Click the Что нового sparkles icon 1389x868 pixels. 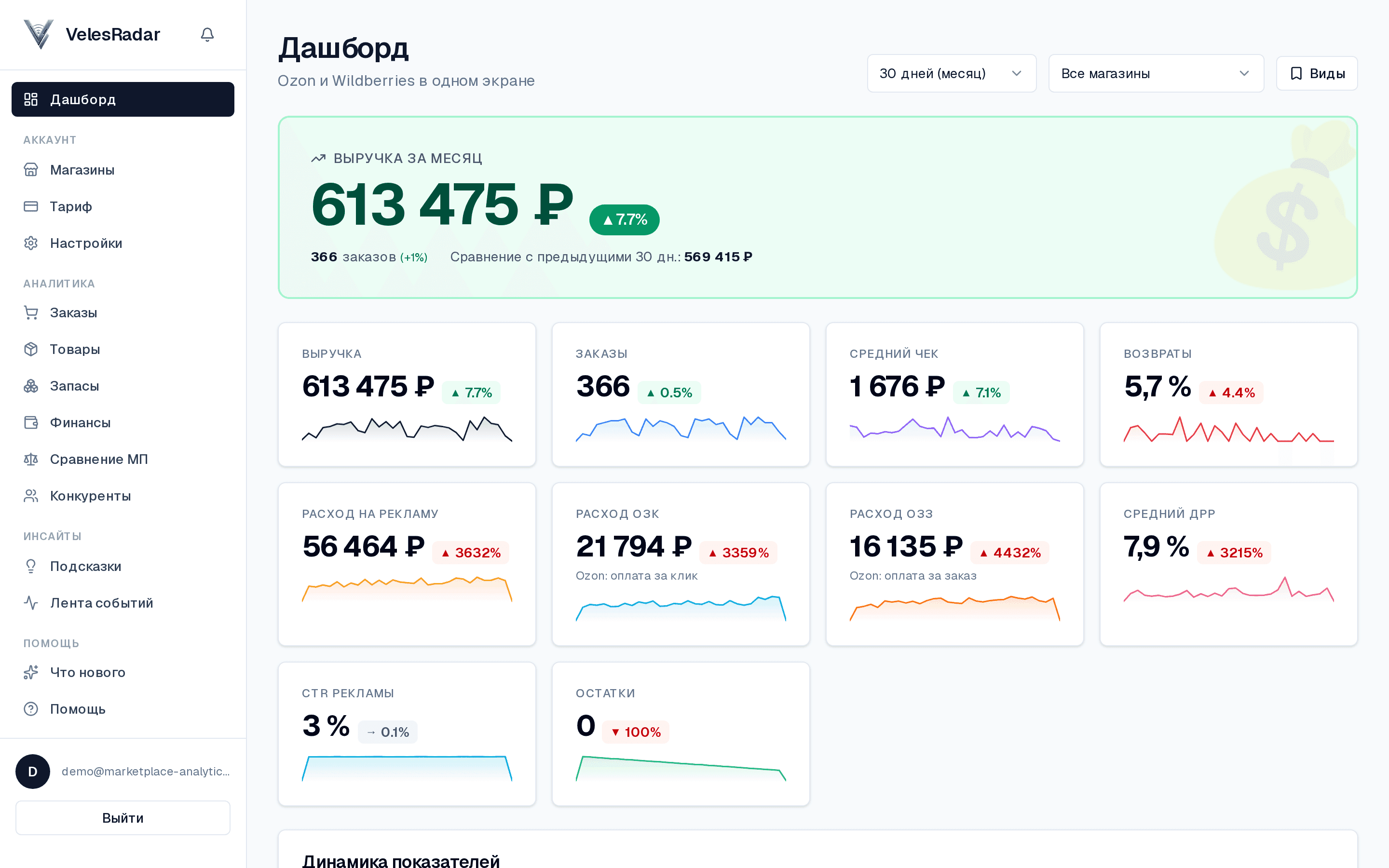point(31,672)
